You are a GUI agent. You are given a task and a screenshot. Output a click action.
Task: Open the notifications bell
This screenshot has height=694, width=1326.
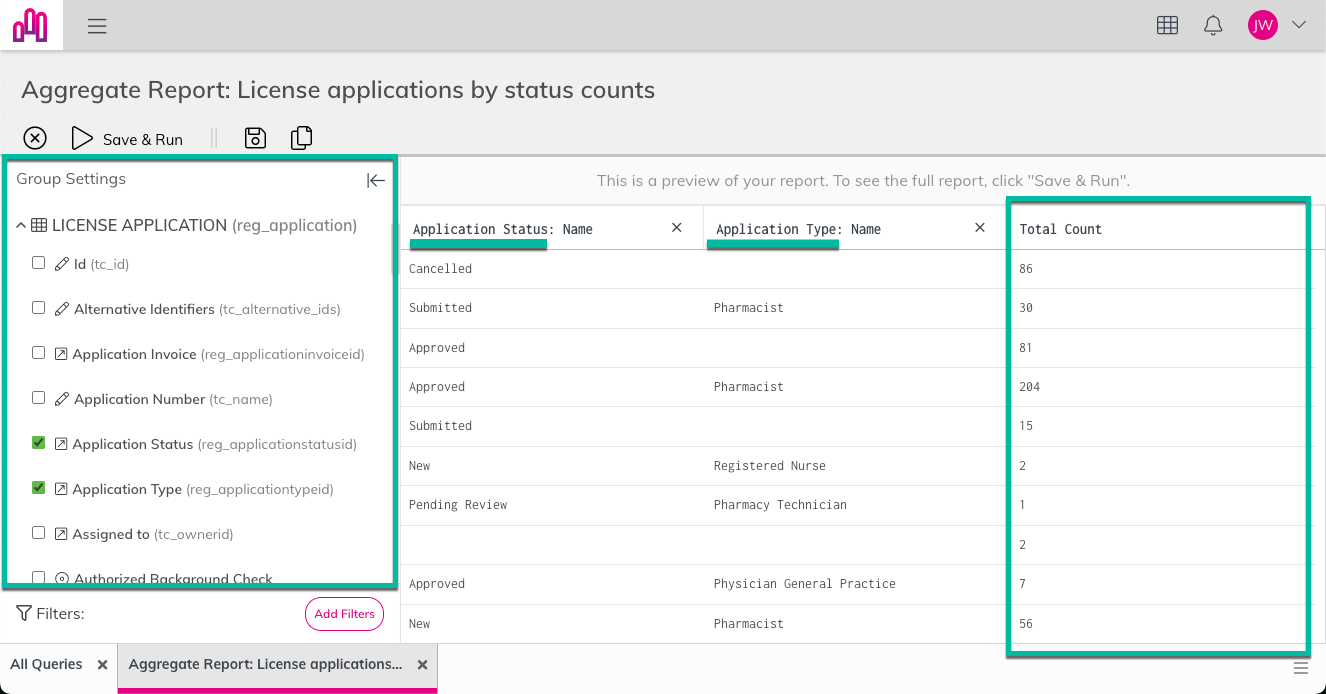(1213, 26)
